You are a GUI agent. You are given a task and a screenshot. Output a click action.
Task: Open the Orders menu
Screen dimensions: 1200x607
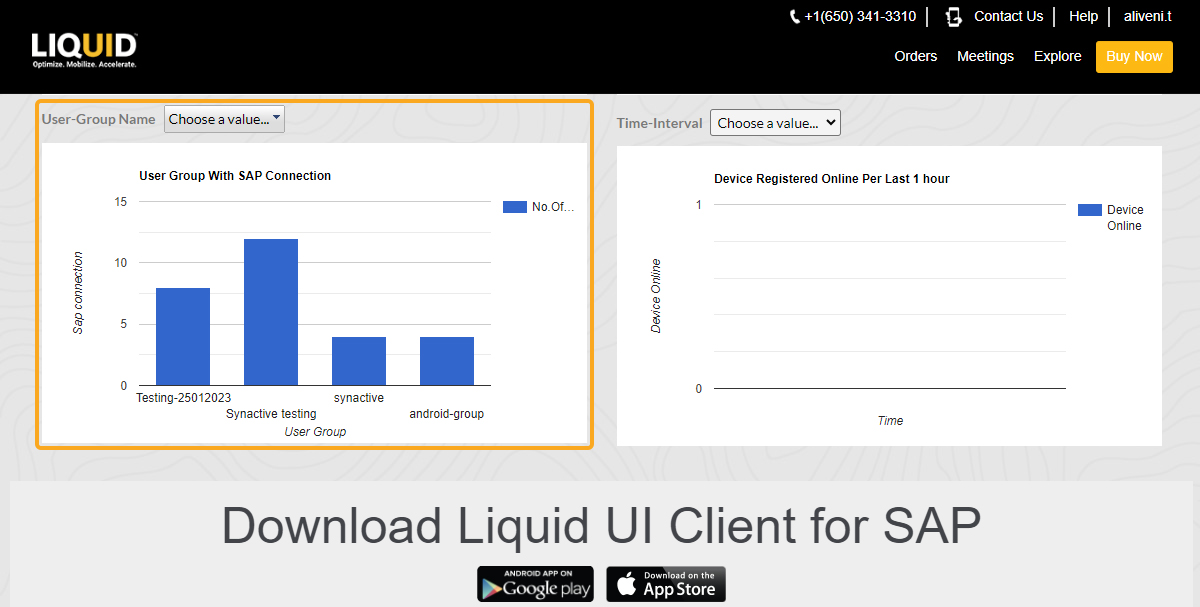tap(916, 57)
